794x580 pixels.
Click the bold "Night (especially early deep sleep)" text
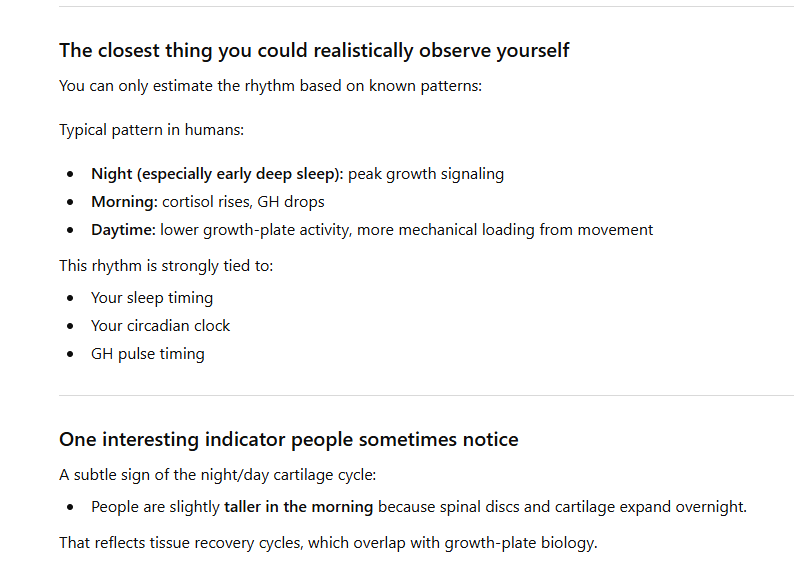[x=217, y=174]
